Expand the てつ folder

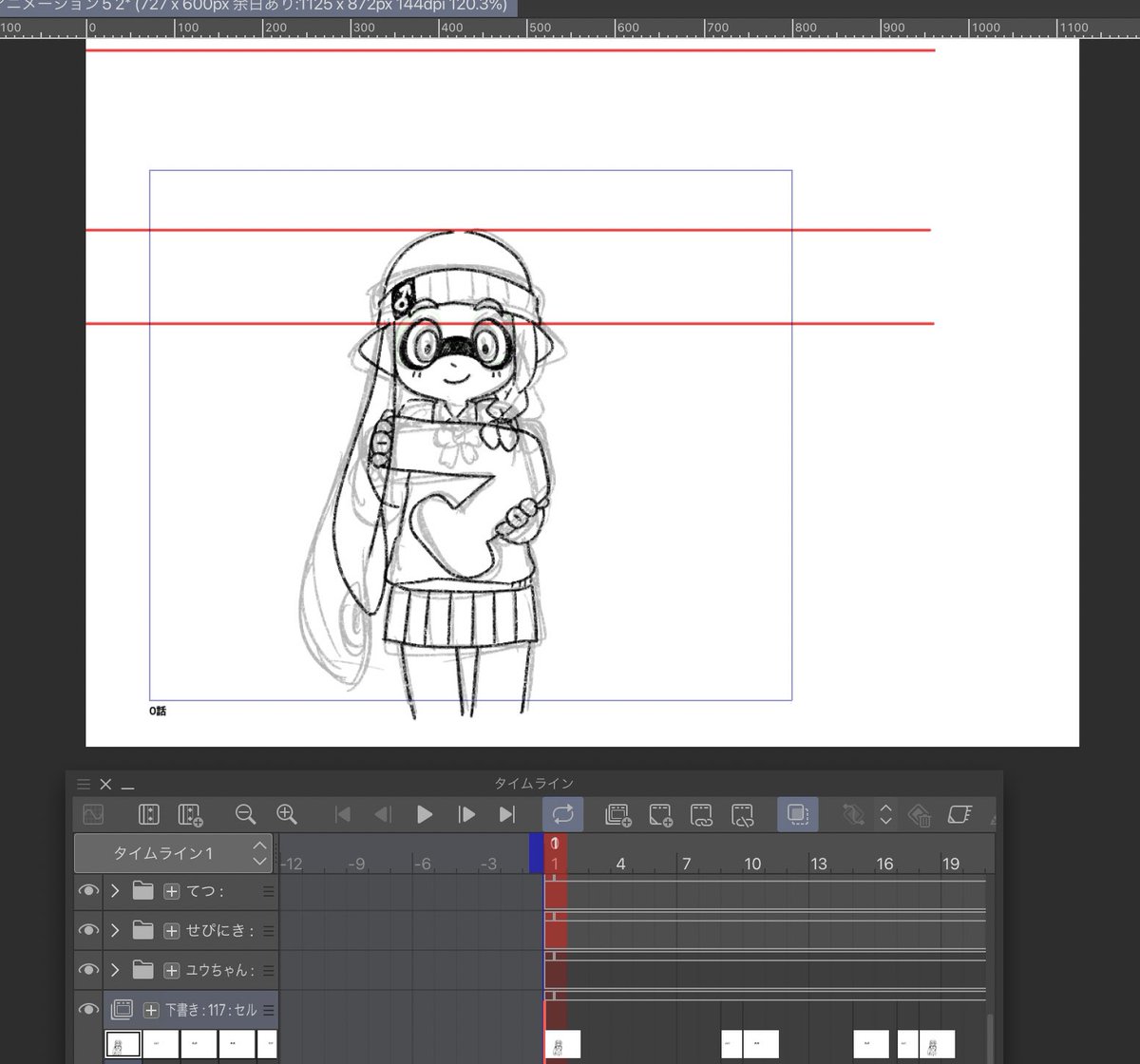tap(116, 891)
